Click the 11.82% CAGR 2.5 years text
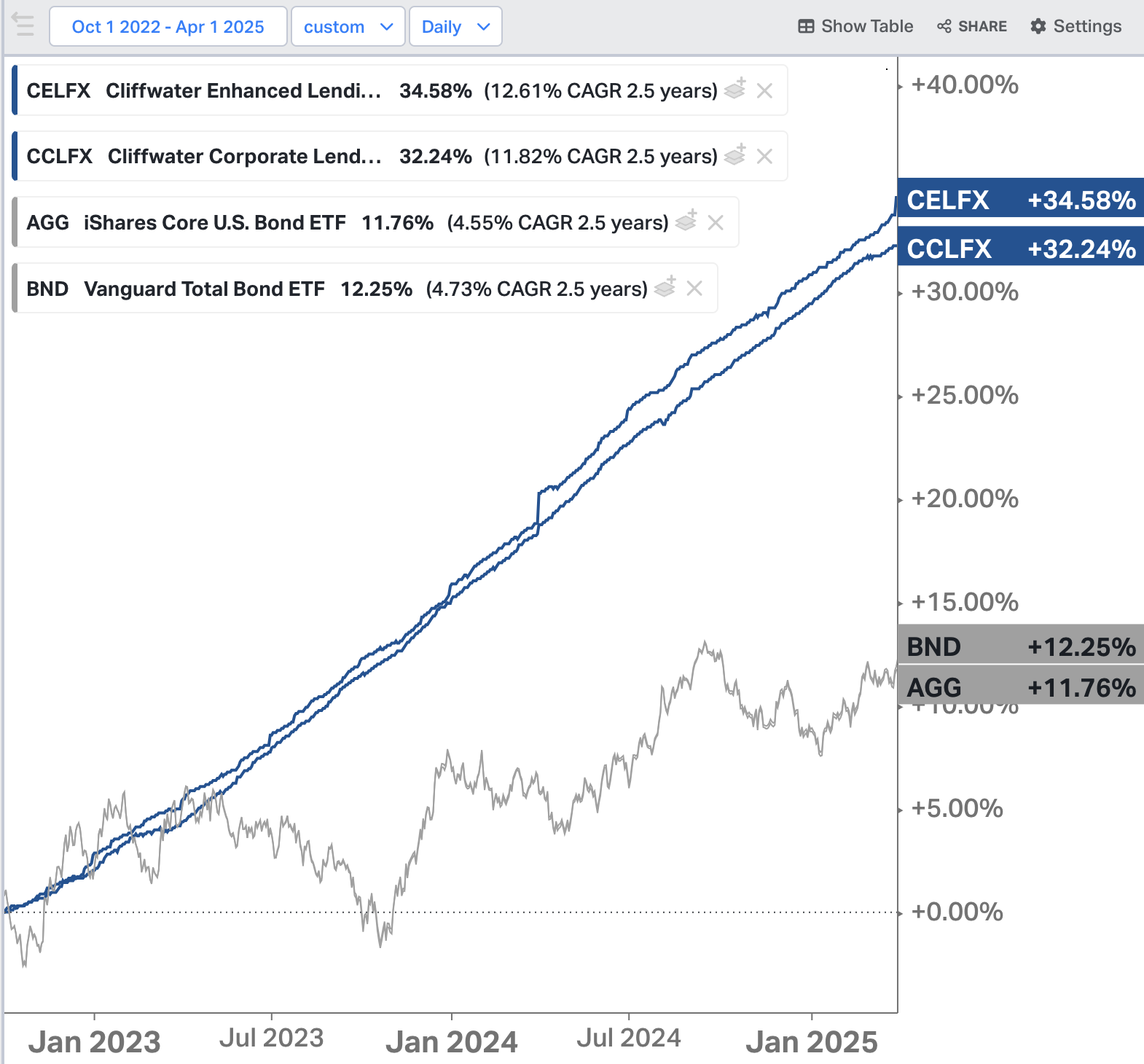 coord(601,156)
